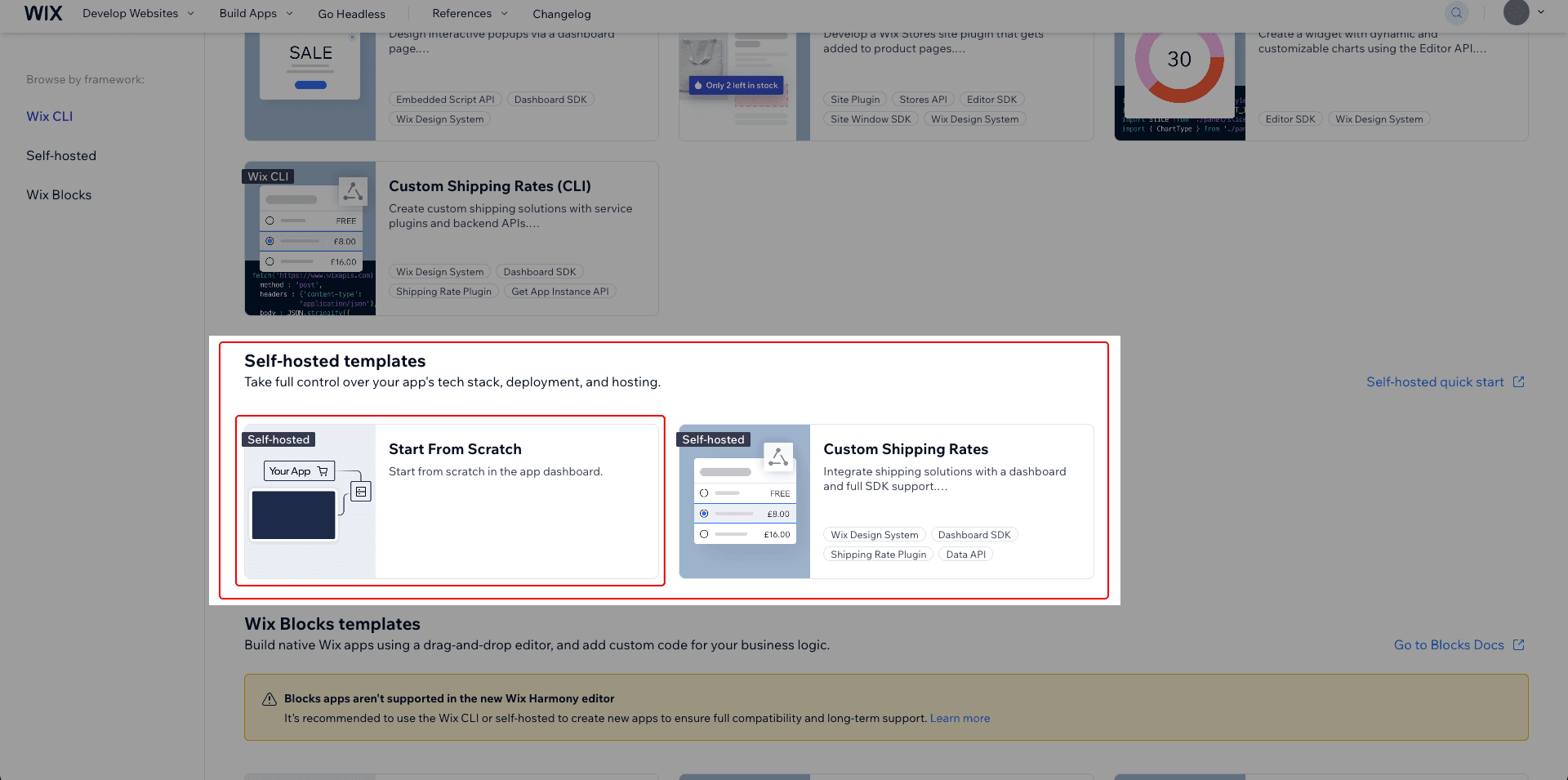
Task: Click the warning triangle icon in Blocks notice
Action: (x=269, y=699)
